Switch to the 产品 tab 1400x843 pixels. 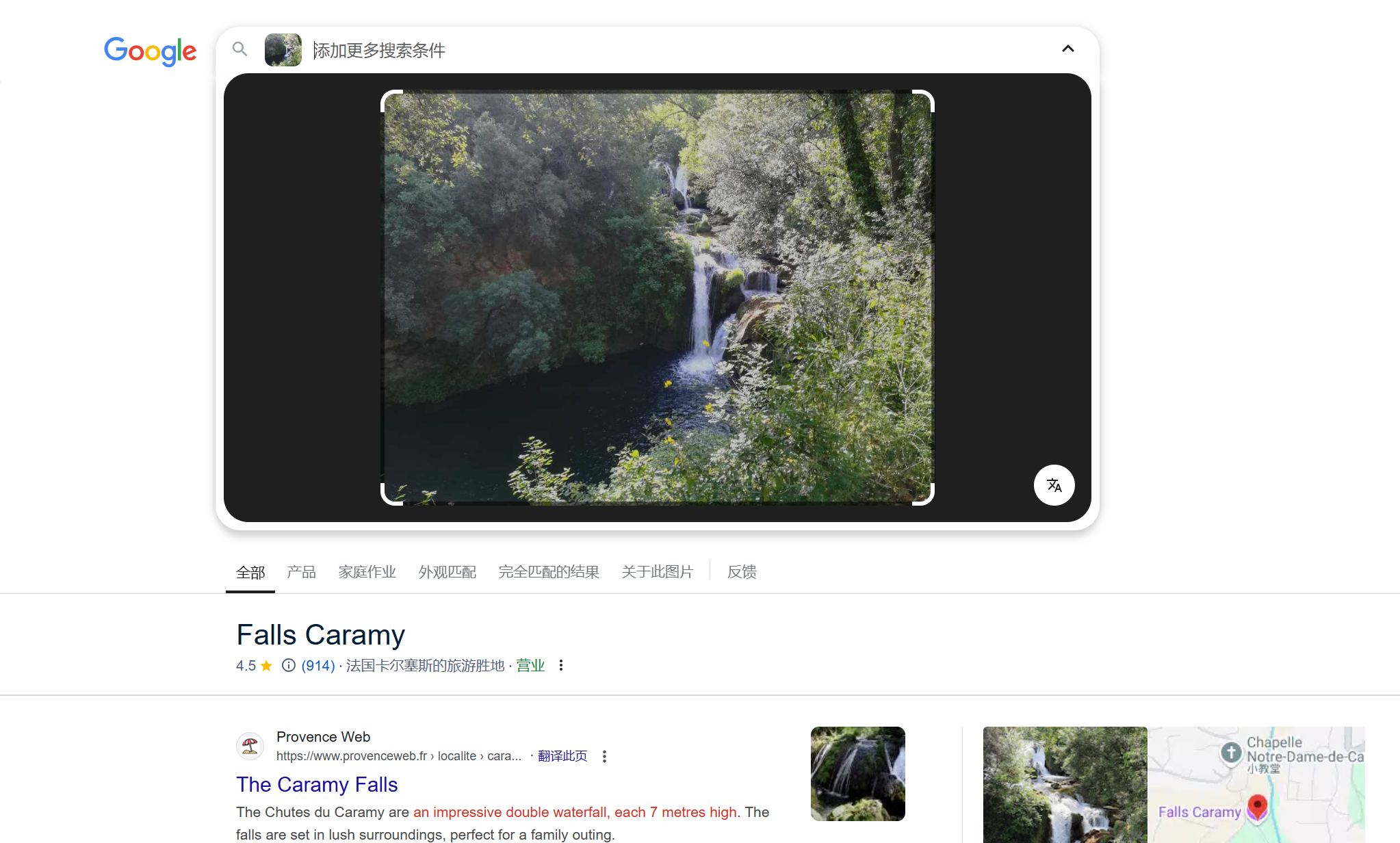click(x=301, y=572)
